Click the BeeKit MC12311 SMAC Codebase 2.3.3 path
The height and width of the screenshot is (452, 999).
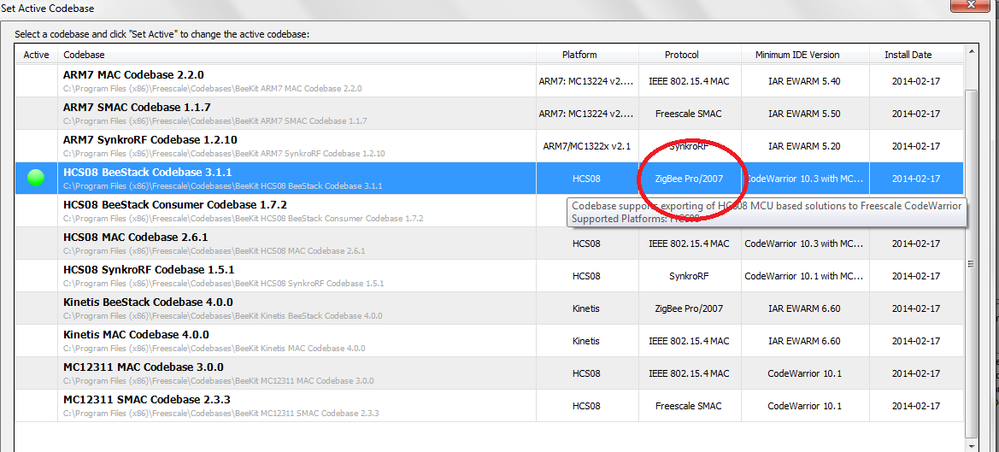click(221, 413)
